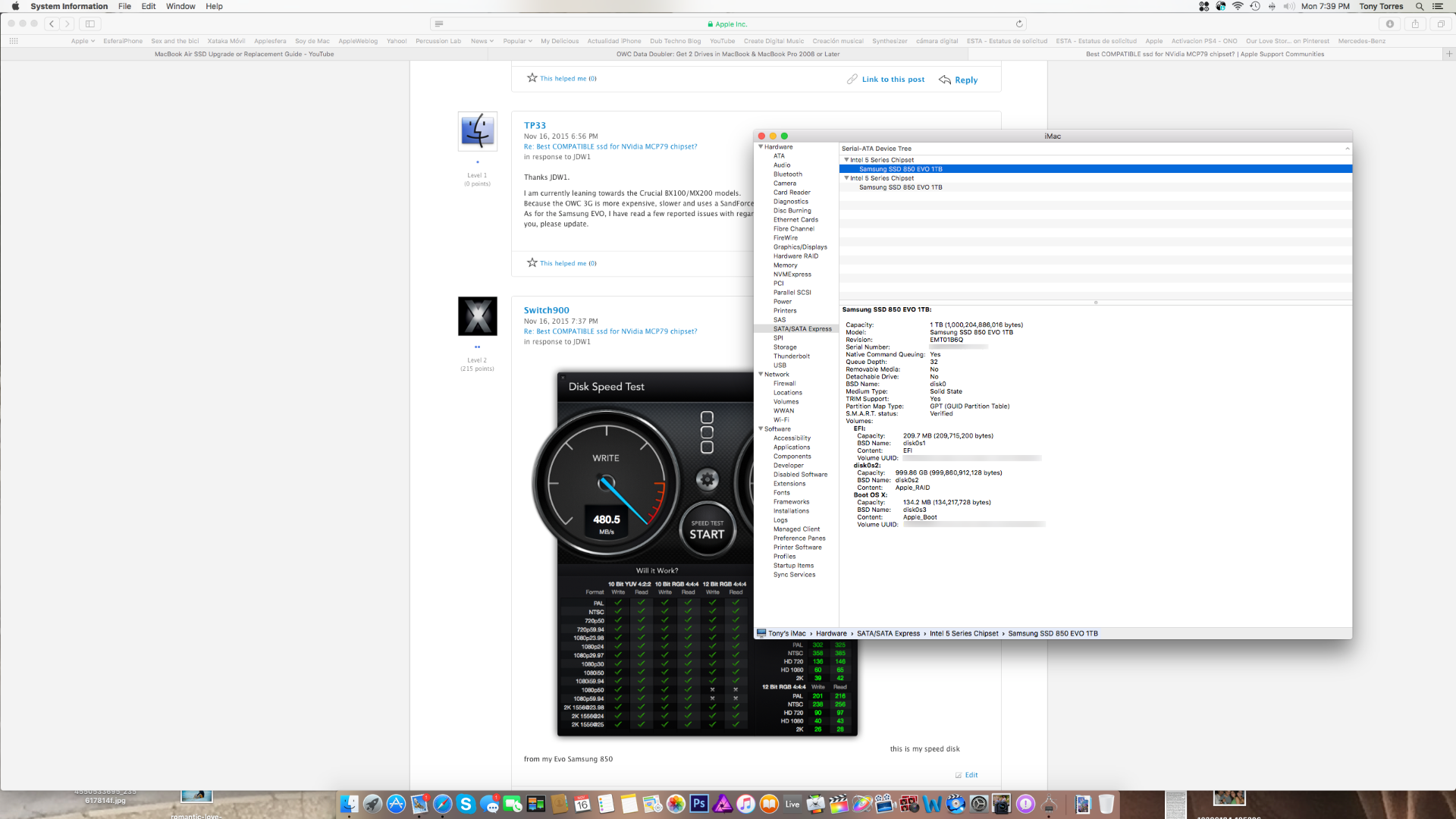
Task: Open Photoshop from the dock
Action: click(699, 804)
